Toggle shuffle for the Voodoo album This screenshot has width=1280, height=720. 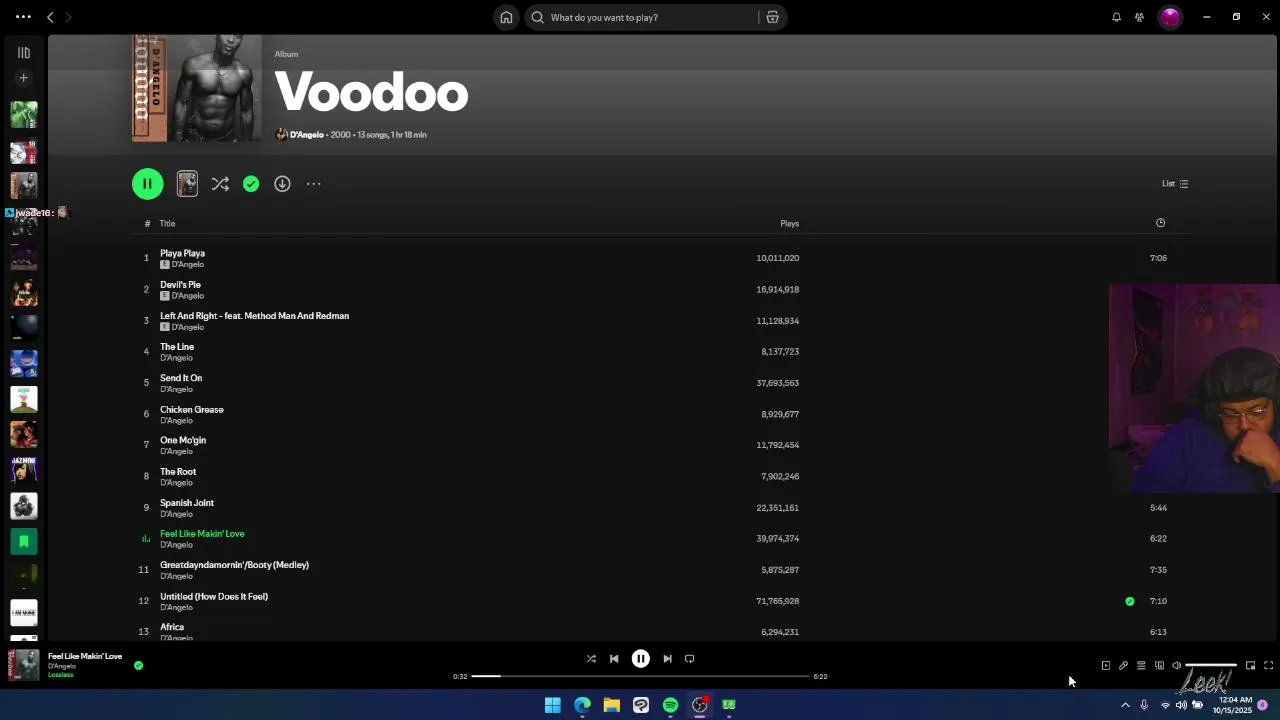(220, 184)
